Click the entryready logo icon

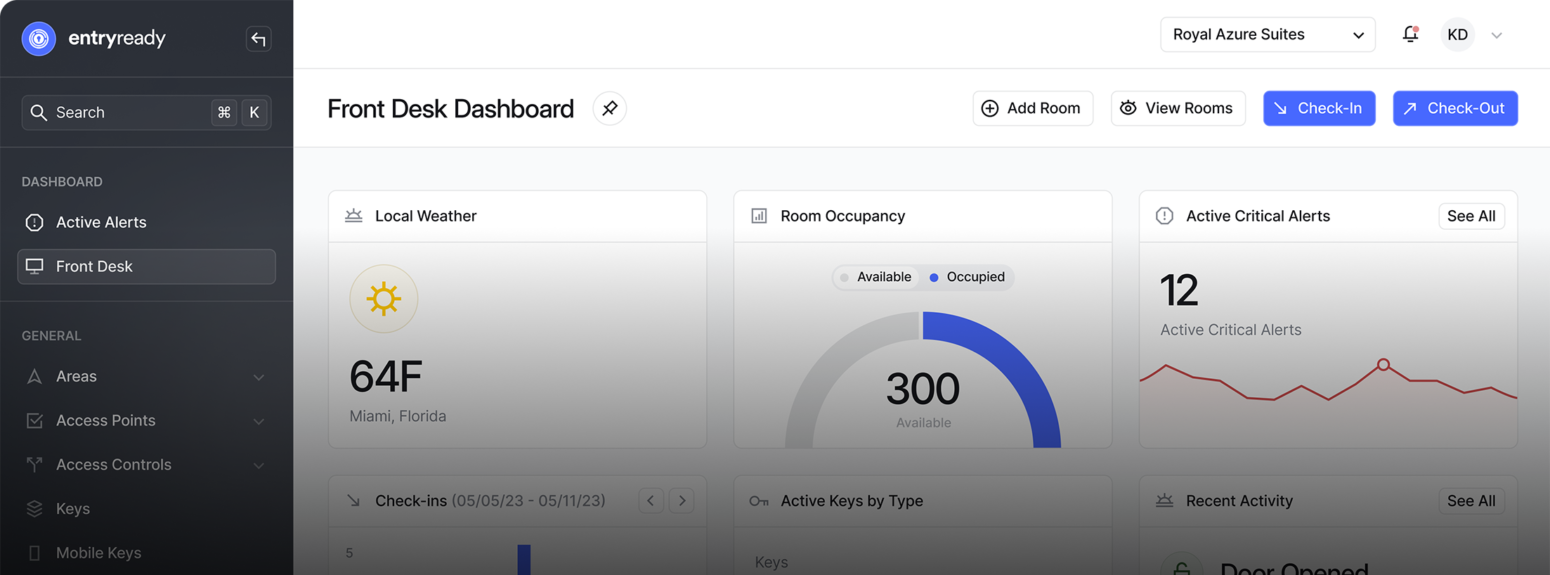tap(39, 39)
